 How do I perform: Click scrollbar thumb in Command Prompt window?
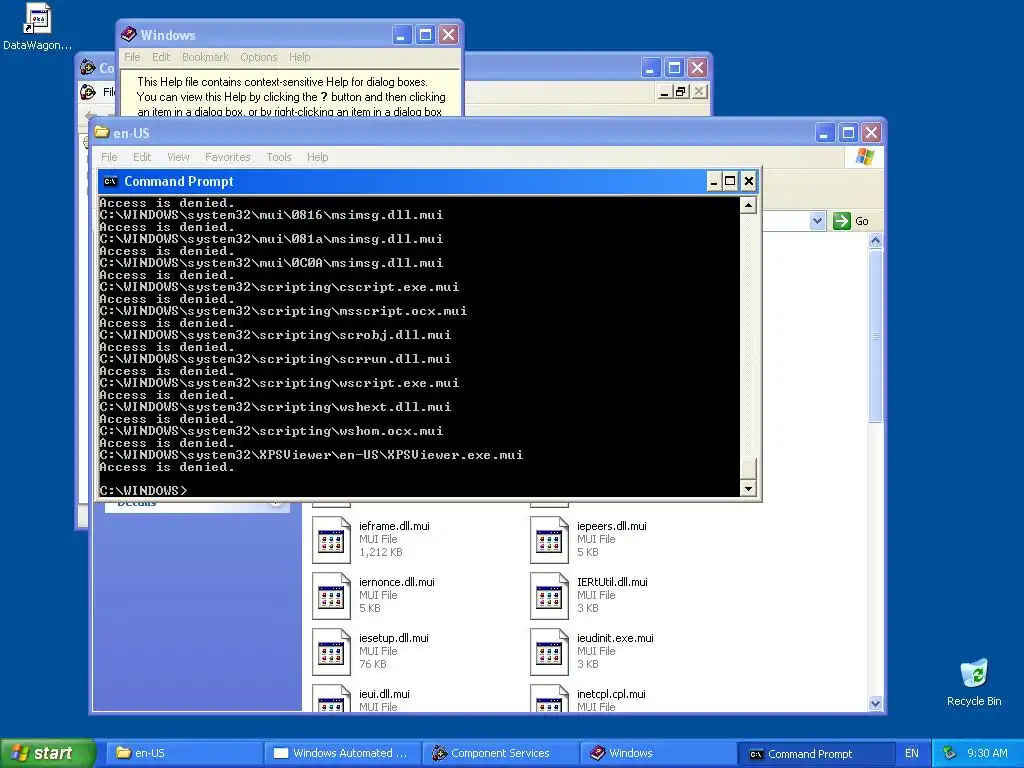click(748, 468)
